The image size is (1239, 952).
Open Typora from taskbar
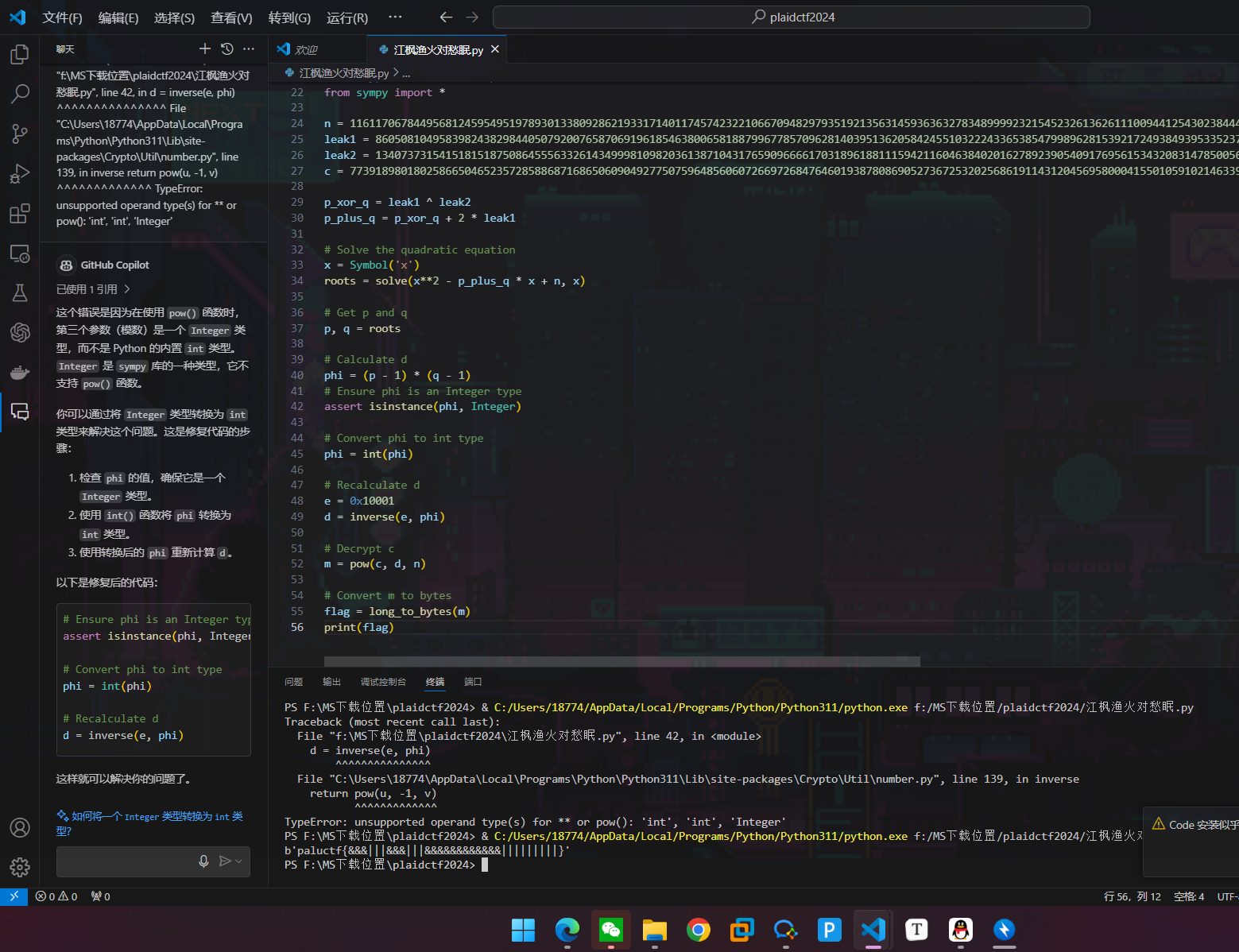[917, 930]
